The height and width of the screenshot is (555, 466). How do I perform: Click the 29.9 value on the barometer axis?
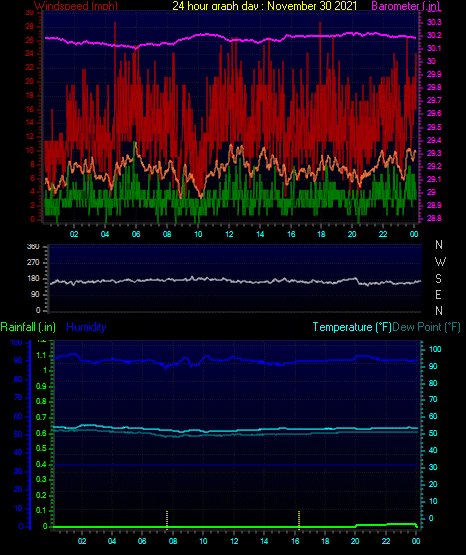click(434, 74)
